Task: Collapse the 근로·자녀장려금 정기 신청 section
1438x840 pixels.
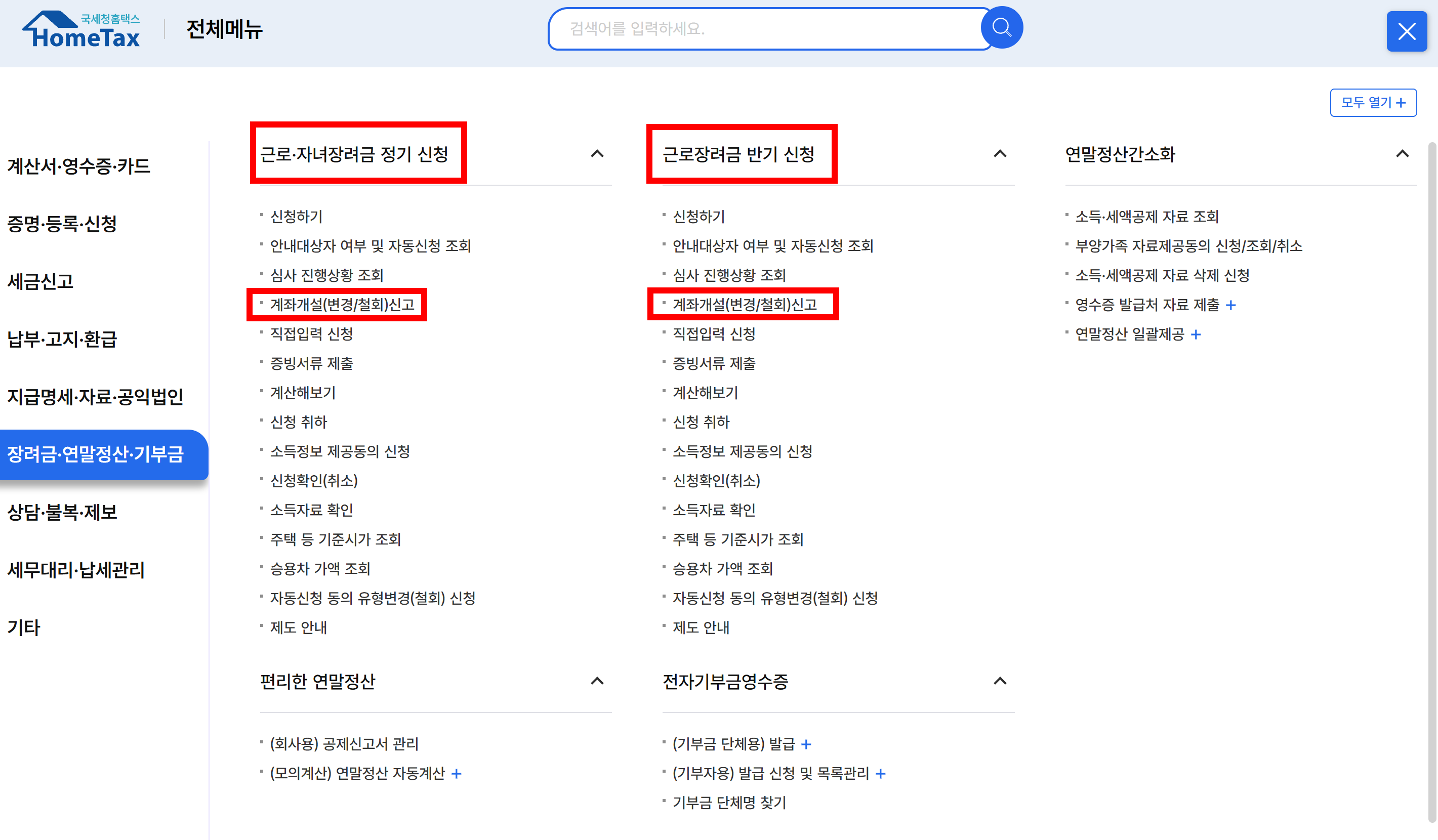Action: coord(597,153)
